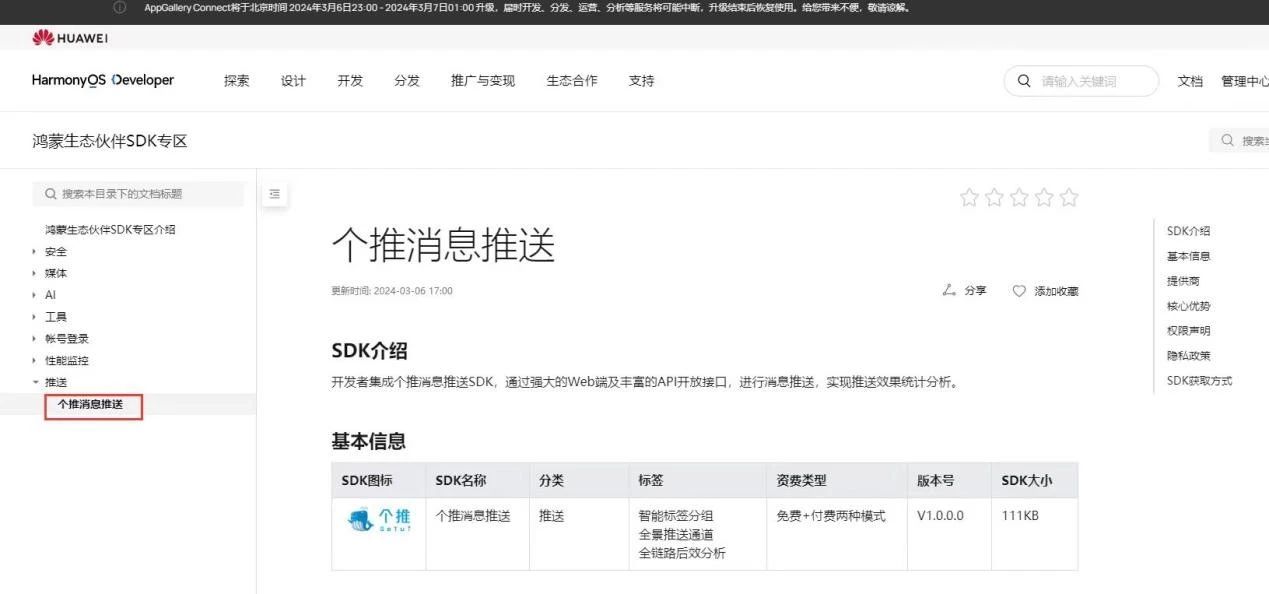Open the 设计 menu

[293, 81]
